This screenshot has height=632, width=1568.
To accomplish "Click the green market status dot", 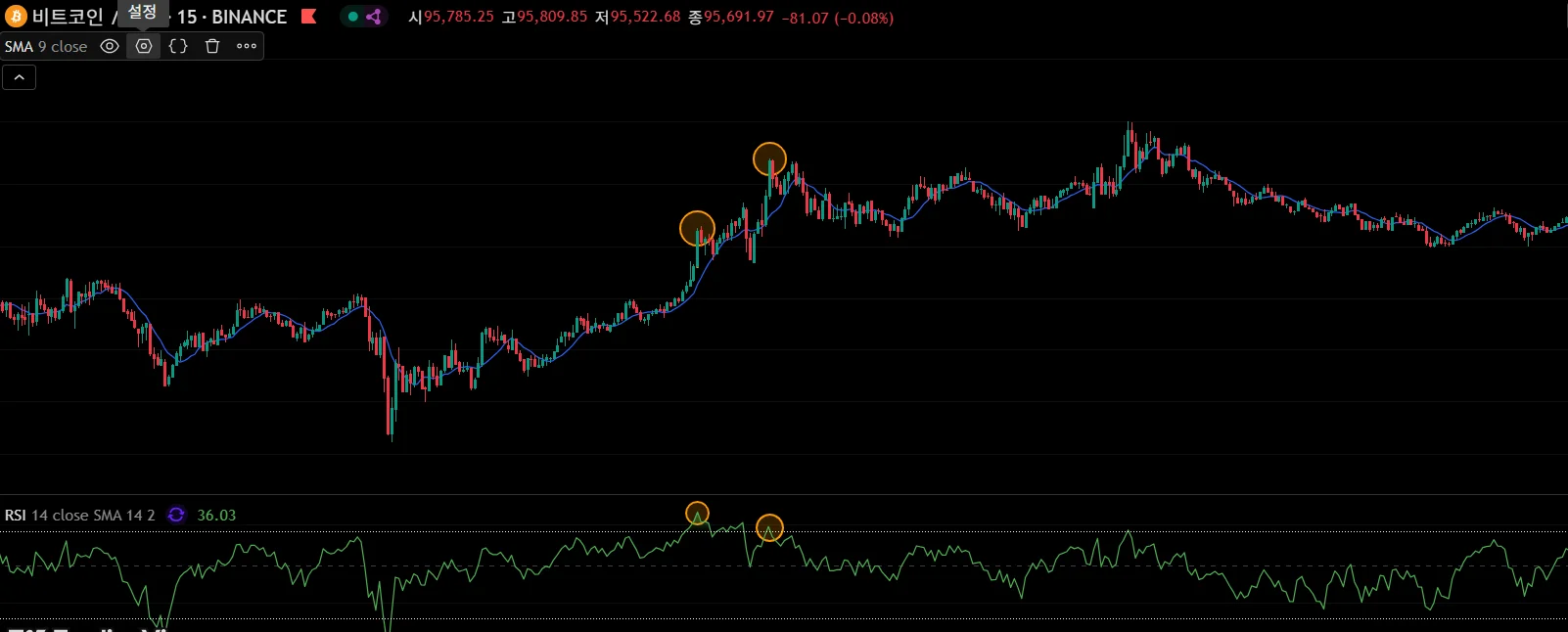I will 353,17.
